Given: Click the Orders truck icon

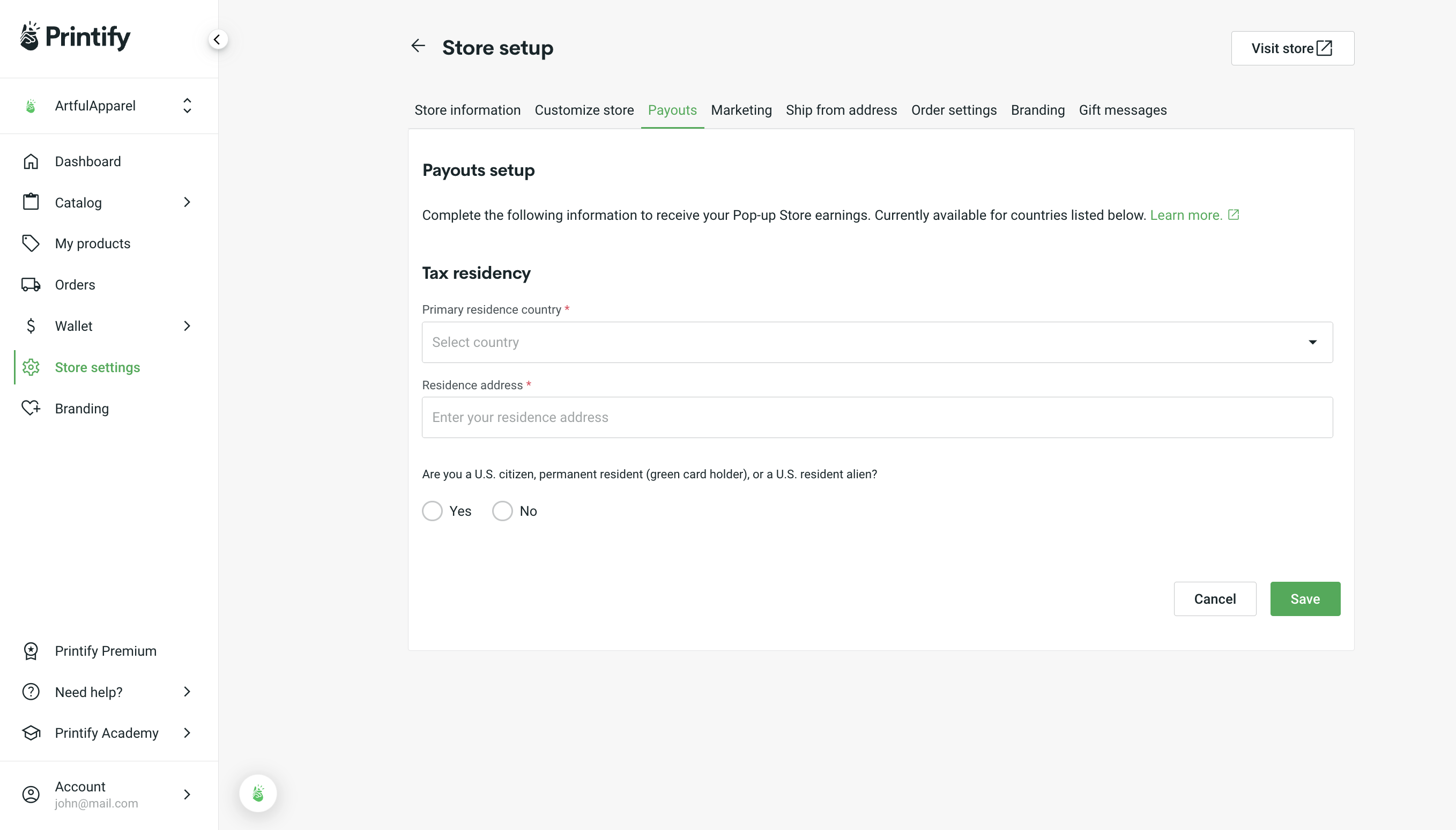Looking at the screenshot, I should click(31, 285).
